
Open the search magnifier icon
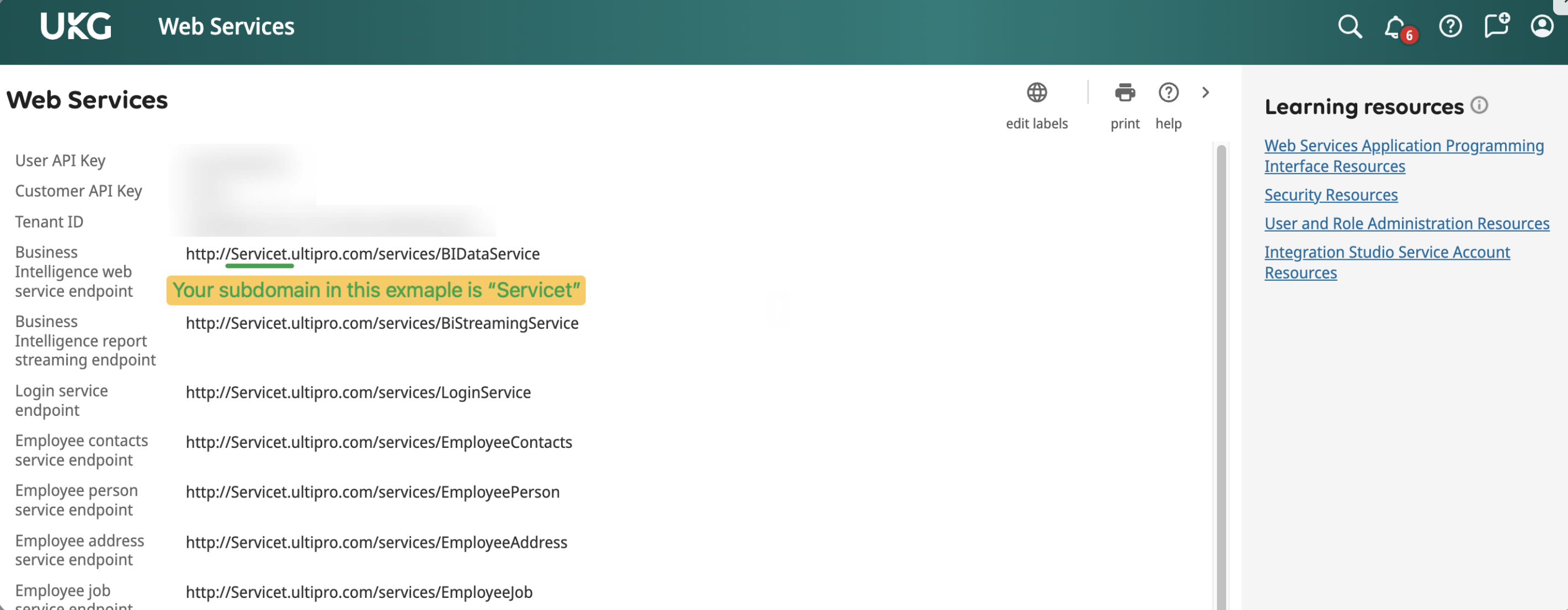click(x=1350, y=26)
